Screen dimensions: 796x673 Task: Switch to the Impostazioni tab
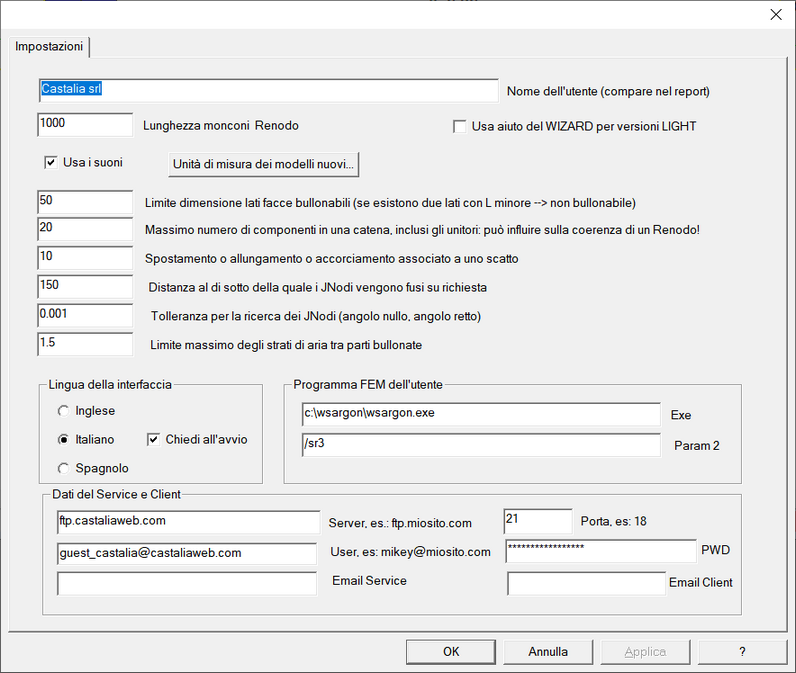coord(49,47)
